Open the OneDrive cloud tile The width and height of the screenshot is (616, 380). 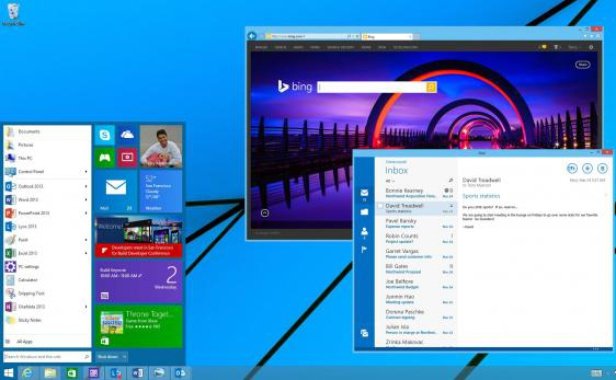[127, 135]
